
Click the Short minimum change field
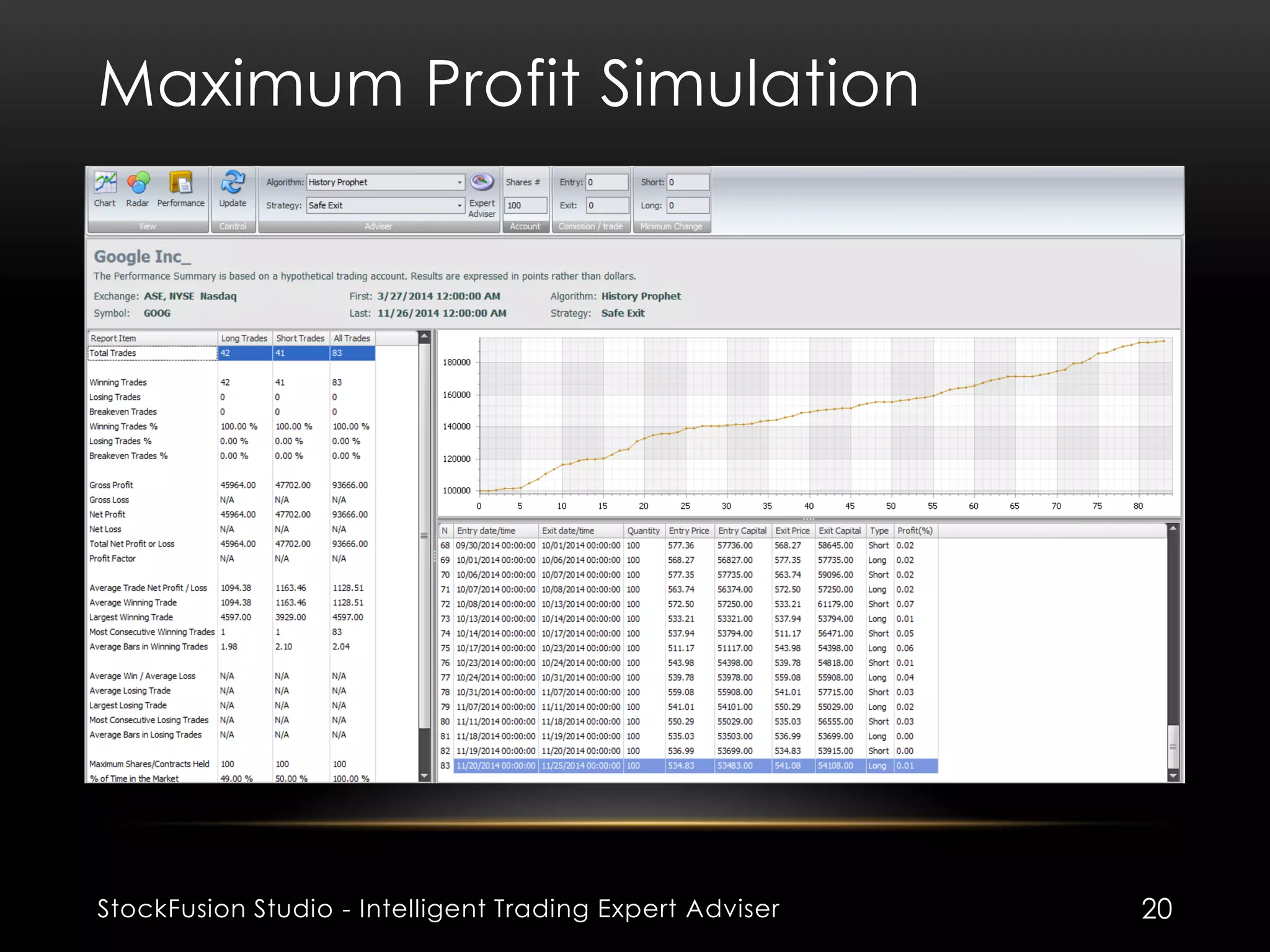[x=688, y=182]
